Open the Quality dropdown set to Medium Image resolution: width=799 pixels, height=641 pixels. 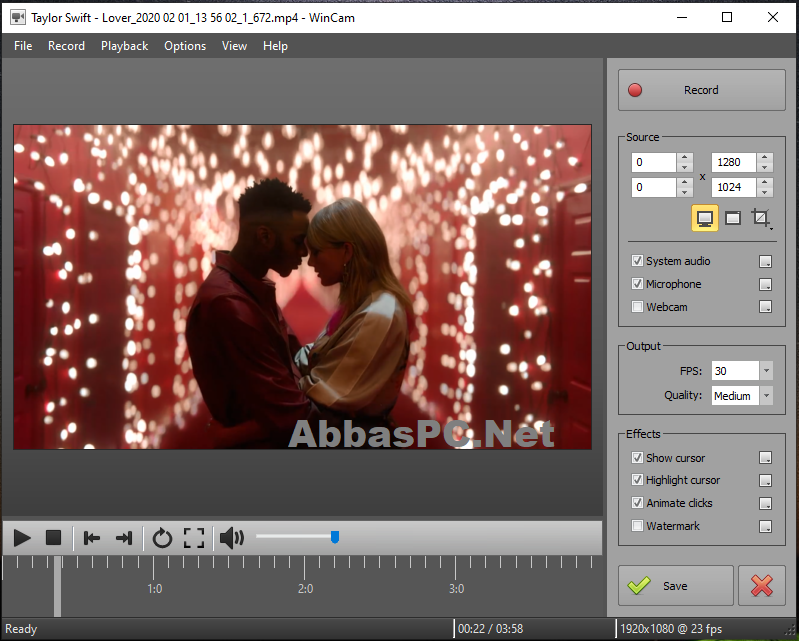[x=766, y=396]
